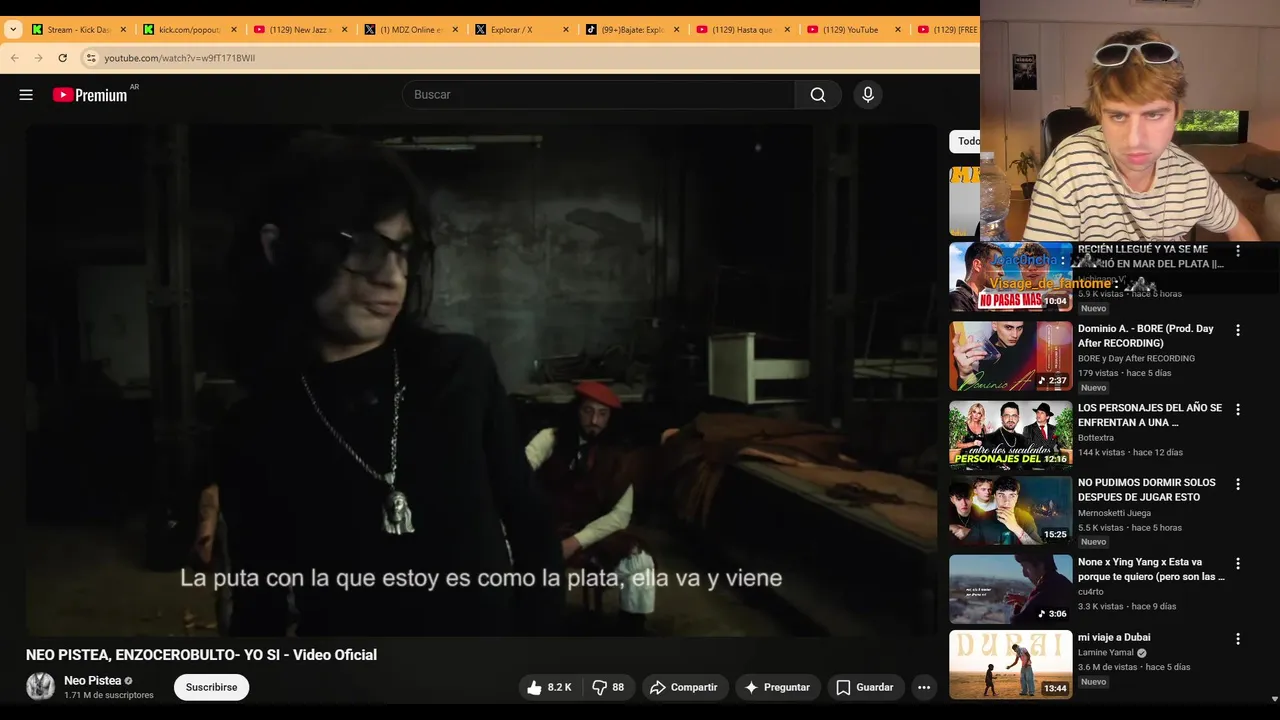Screen dimensions: 1280x720
Task: Subscribe using the Suscribirse button
Action: pos(211,687)
